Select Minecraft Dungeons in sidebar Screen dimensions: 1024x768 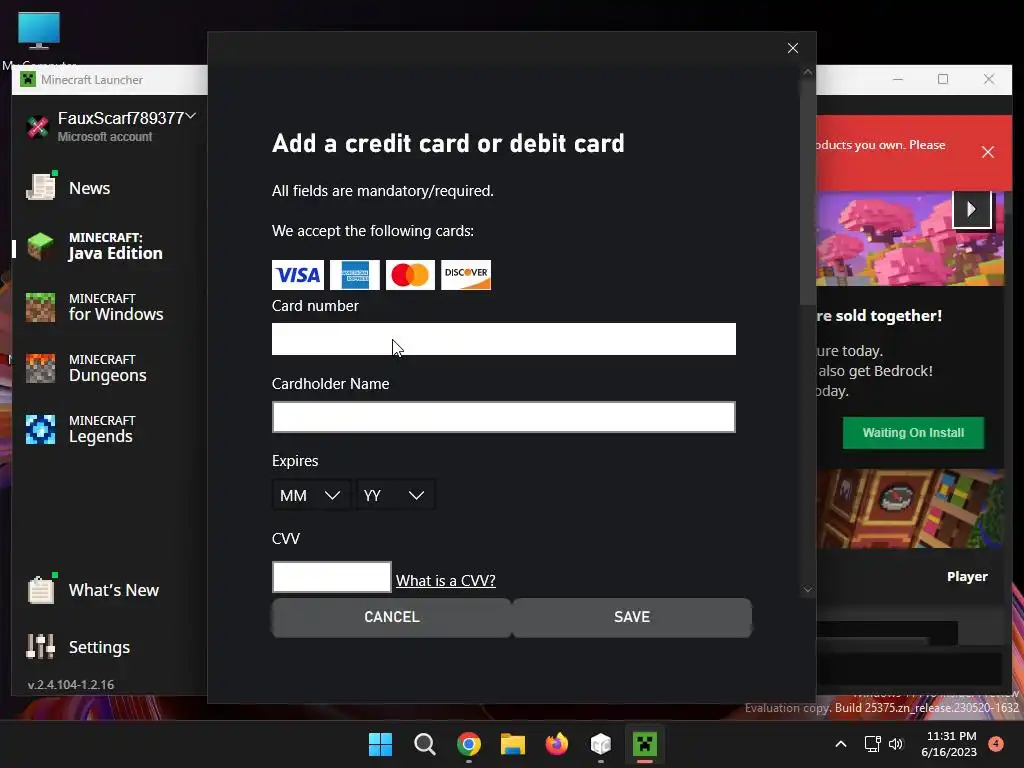[x=108, y=368]
